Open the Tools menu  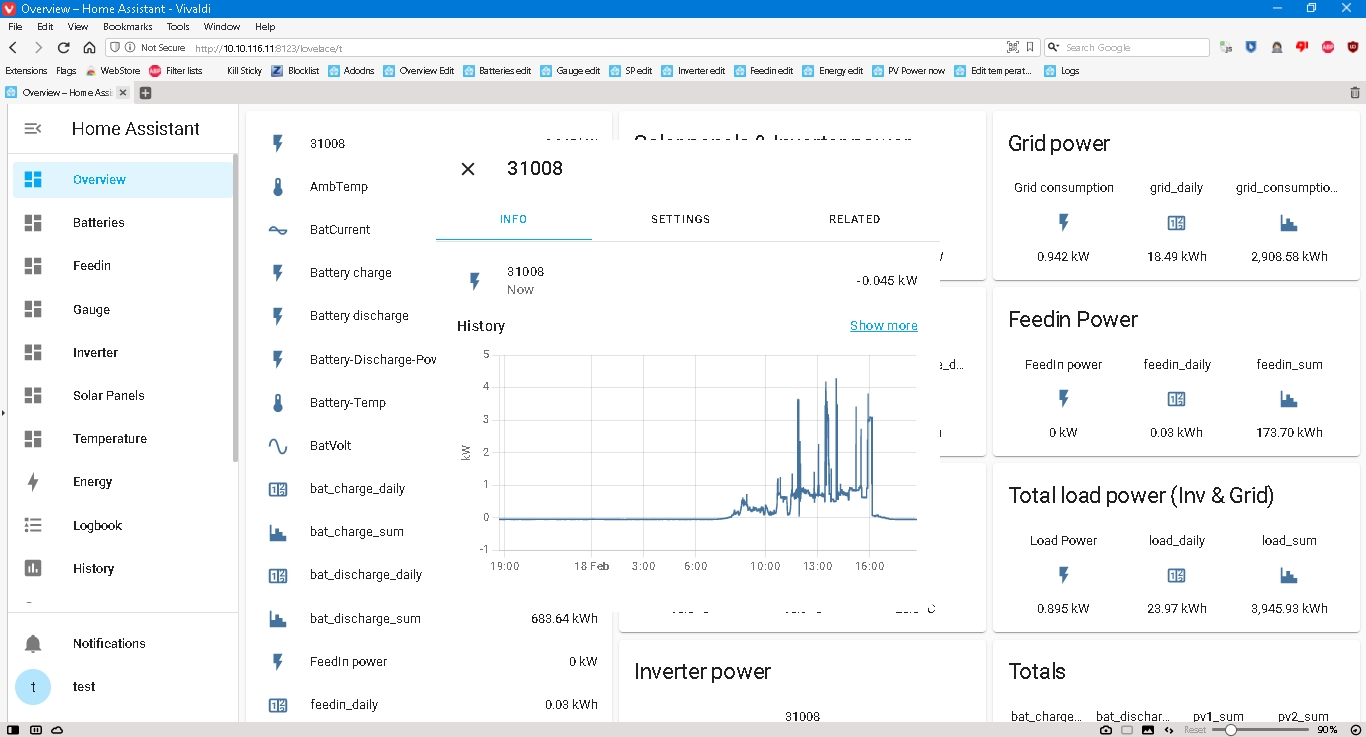pyautogui.click(x=178, y=27)
